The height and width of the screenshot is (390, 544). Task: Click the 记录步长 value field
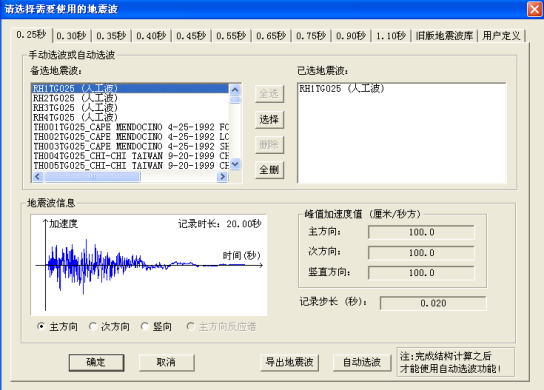click(x=433, y=303)
